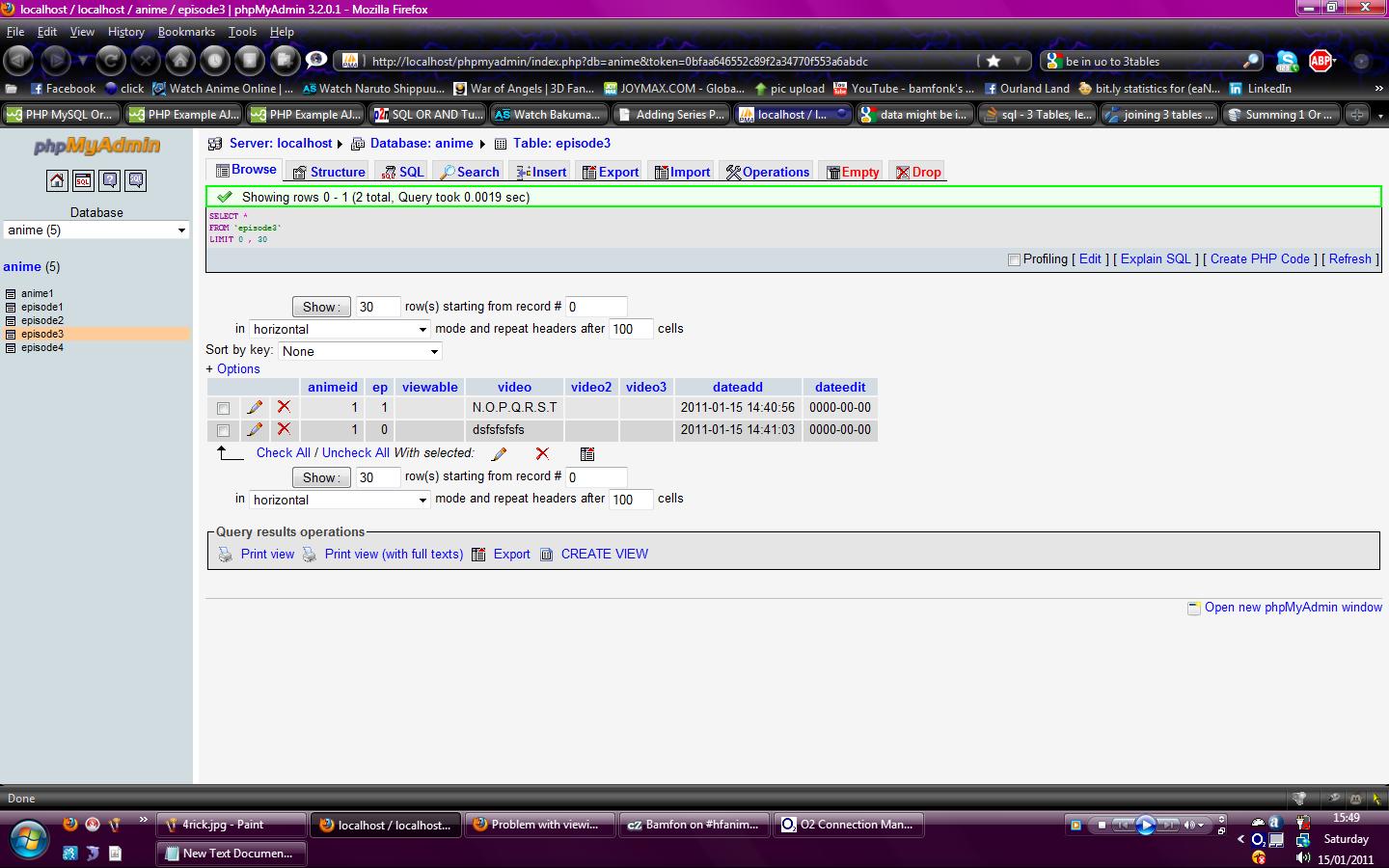Click the edit pencil icon for N.O.P.Q.R.S.T row
Viewport: 1389px width, 868px height.
[x=255, y=408]
